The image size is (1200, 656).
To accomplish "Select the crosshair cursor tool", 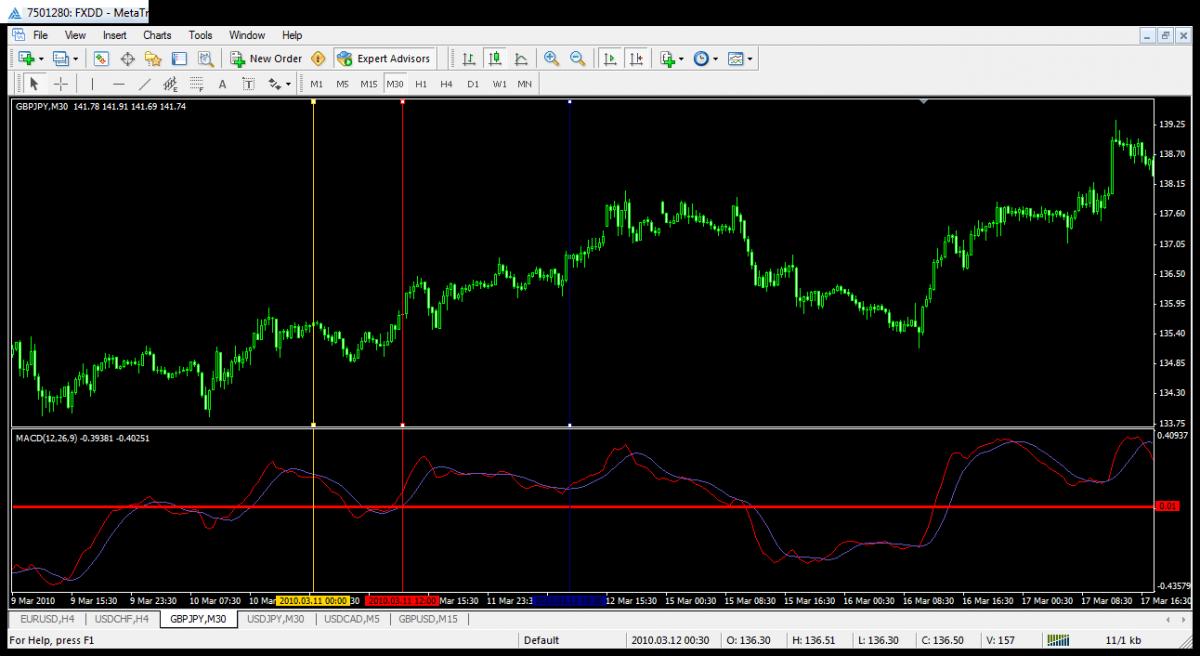I will [60, 84].
